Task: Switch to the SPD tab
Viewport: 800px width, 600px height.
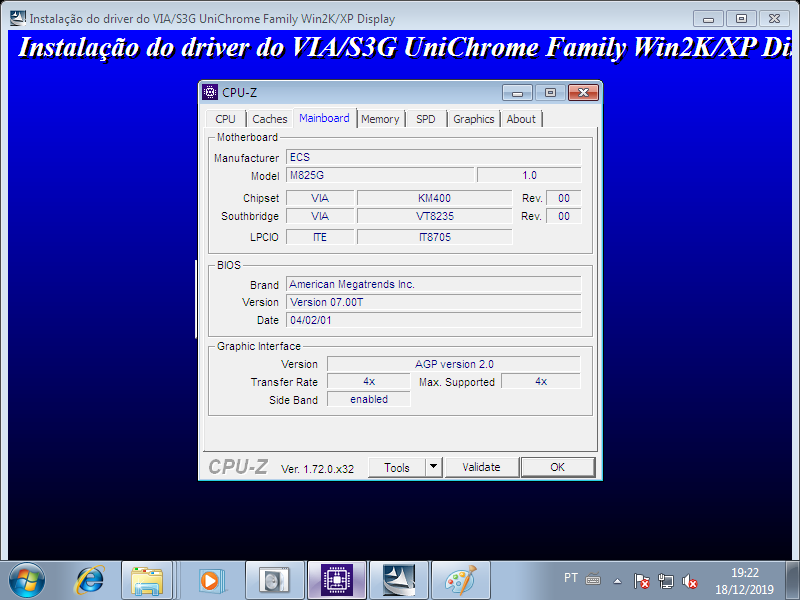Action: point(426,119)
